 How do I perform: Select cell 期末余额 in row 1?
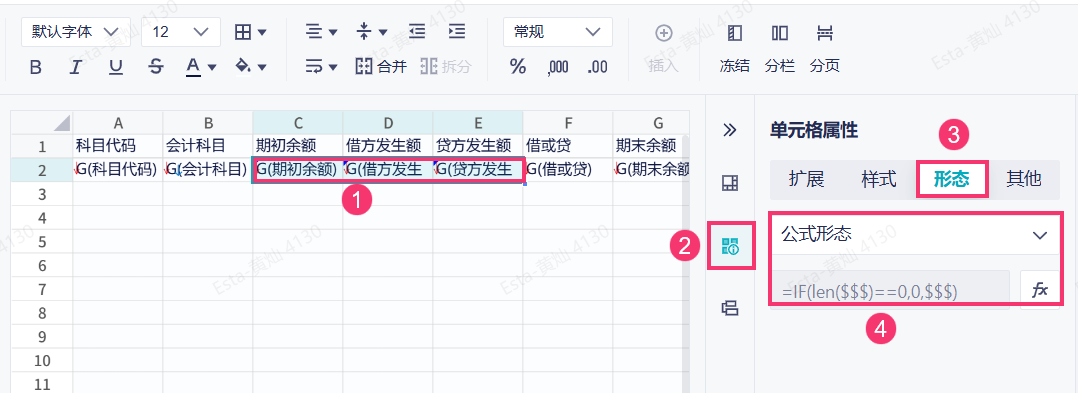point(651,146)
